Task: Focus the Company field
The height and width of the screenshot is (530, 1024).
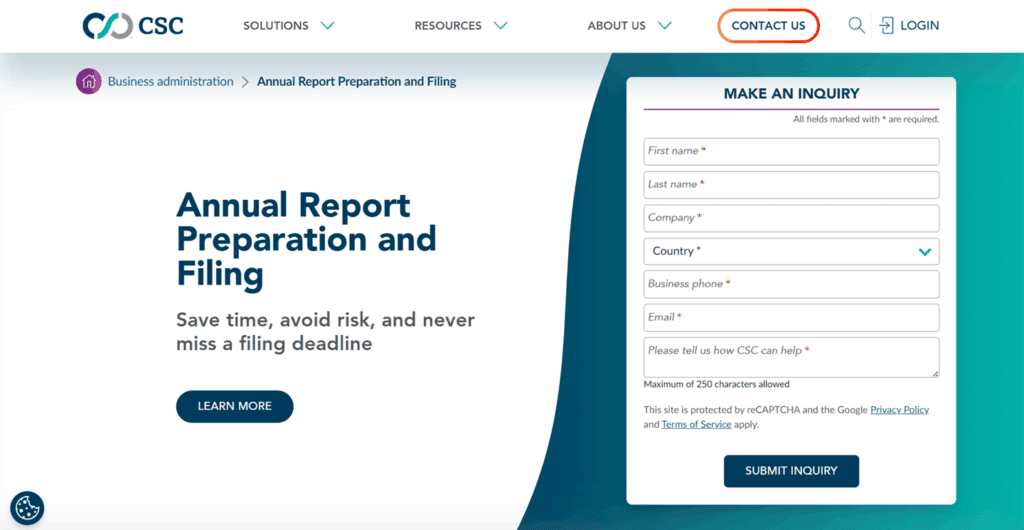Action: click(792, 218)
